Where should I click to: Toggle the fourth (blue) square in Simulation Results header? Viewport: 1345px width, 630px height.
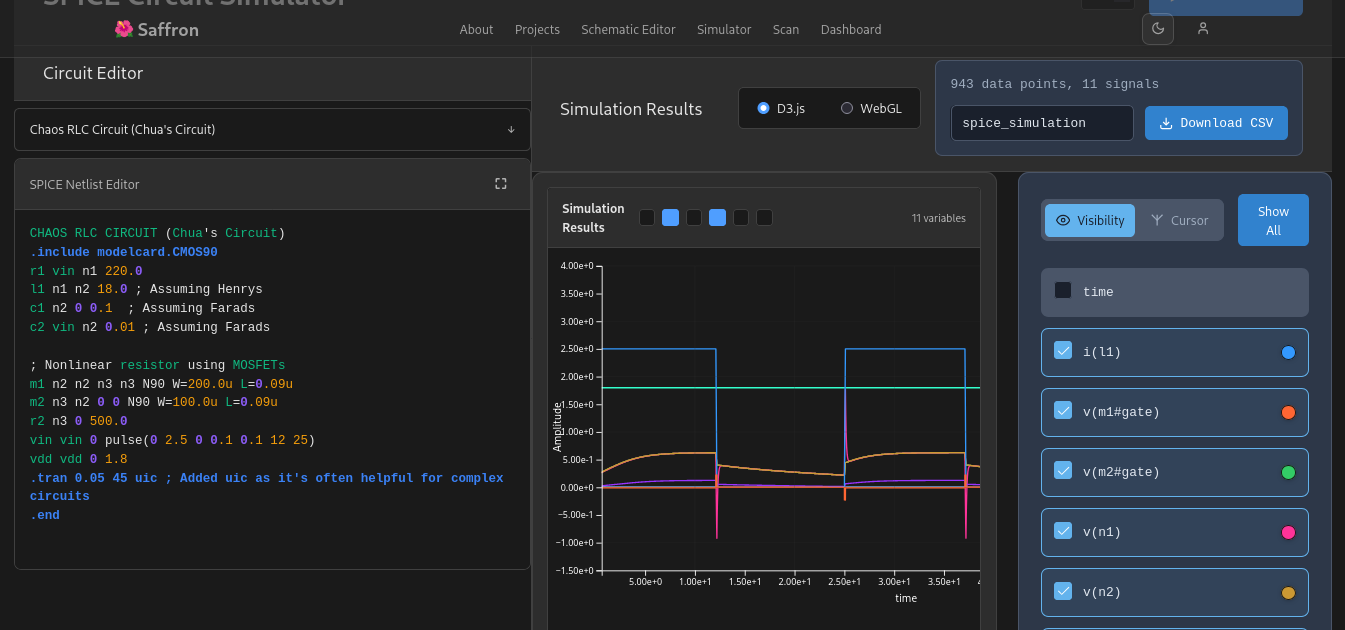click(x=718, y=217)
